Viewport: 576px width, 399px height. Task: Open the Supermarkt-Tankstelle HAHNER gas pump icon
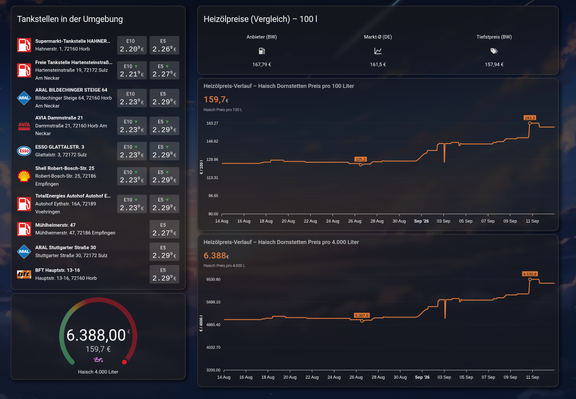point(24,45)
